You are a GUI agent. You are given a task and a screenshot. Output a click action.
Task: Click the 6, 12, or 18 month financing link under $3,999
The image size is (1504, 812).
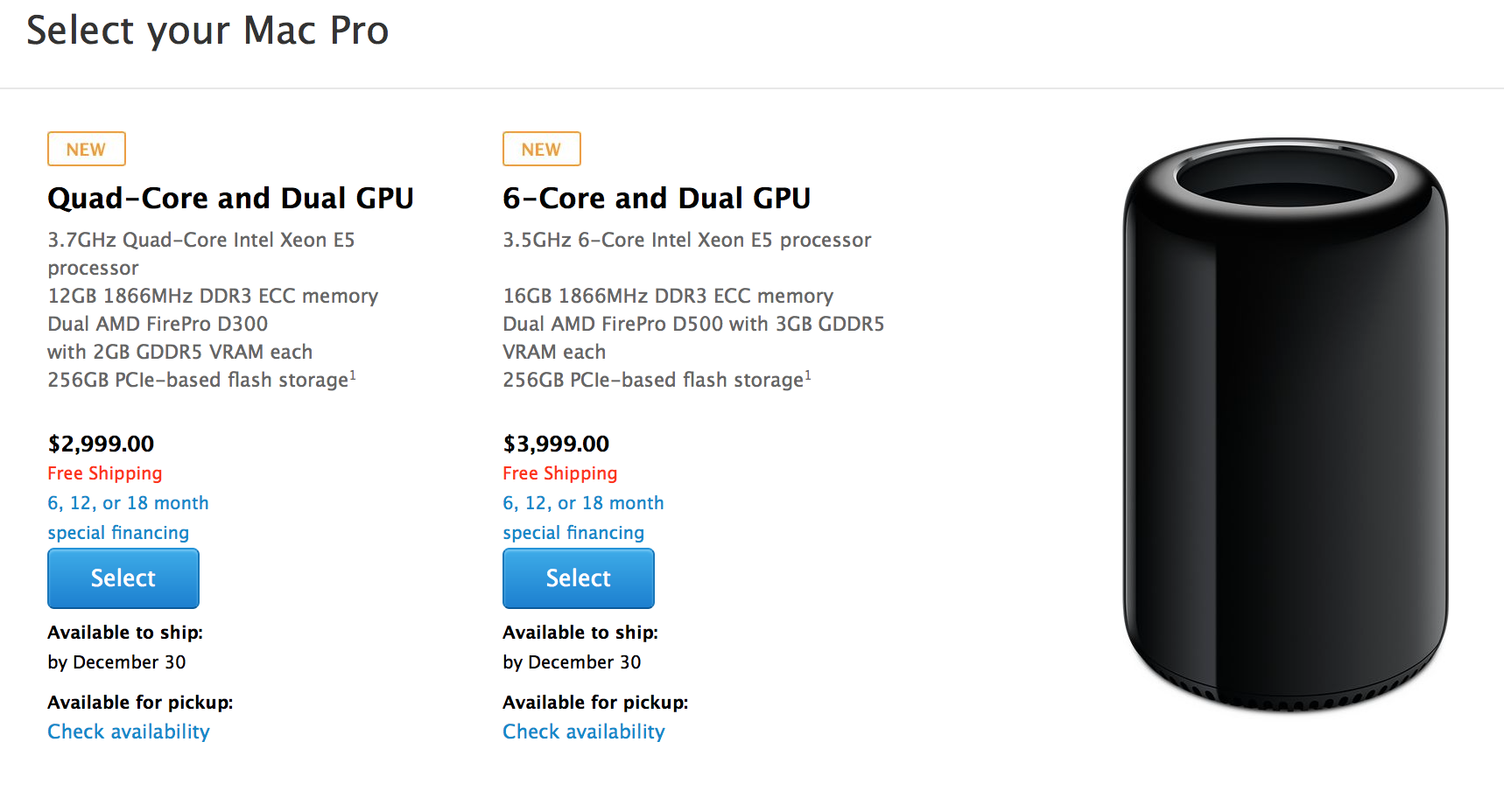(x=583, y=502)
